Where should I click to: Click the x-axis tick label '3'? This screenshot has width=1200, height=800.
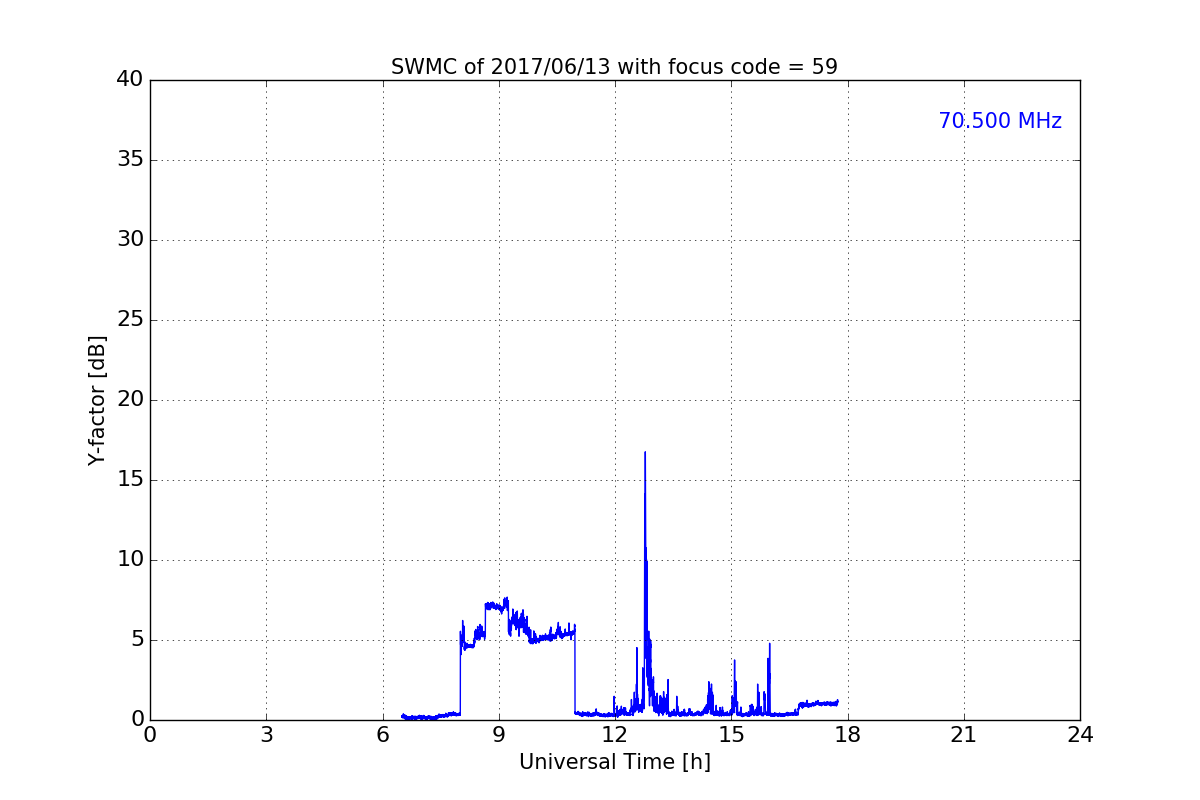(266, 735)
